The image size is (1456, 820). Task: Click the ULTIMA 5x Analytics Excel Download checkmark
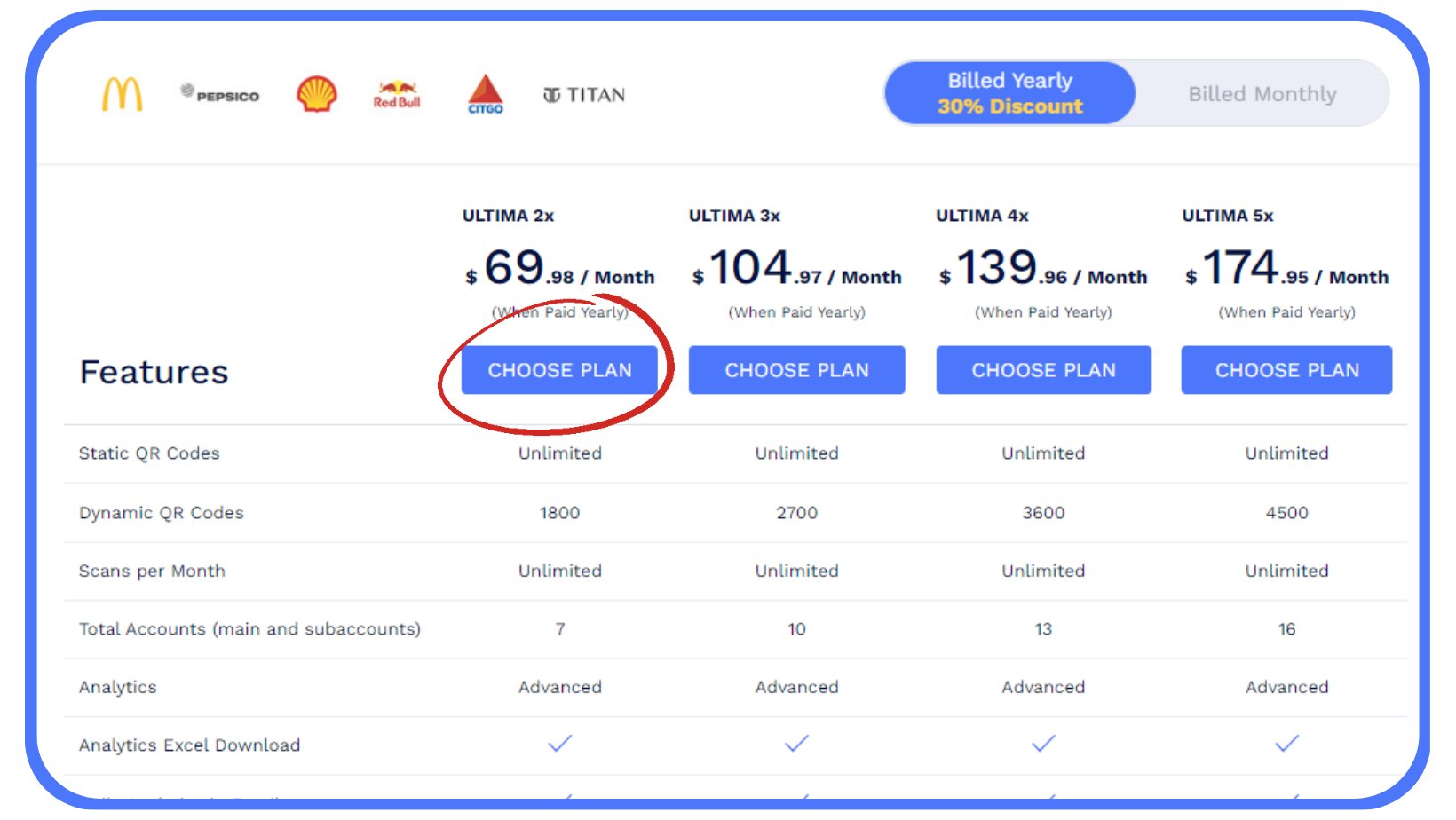1286,744
